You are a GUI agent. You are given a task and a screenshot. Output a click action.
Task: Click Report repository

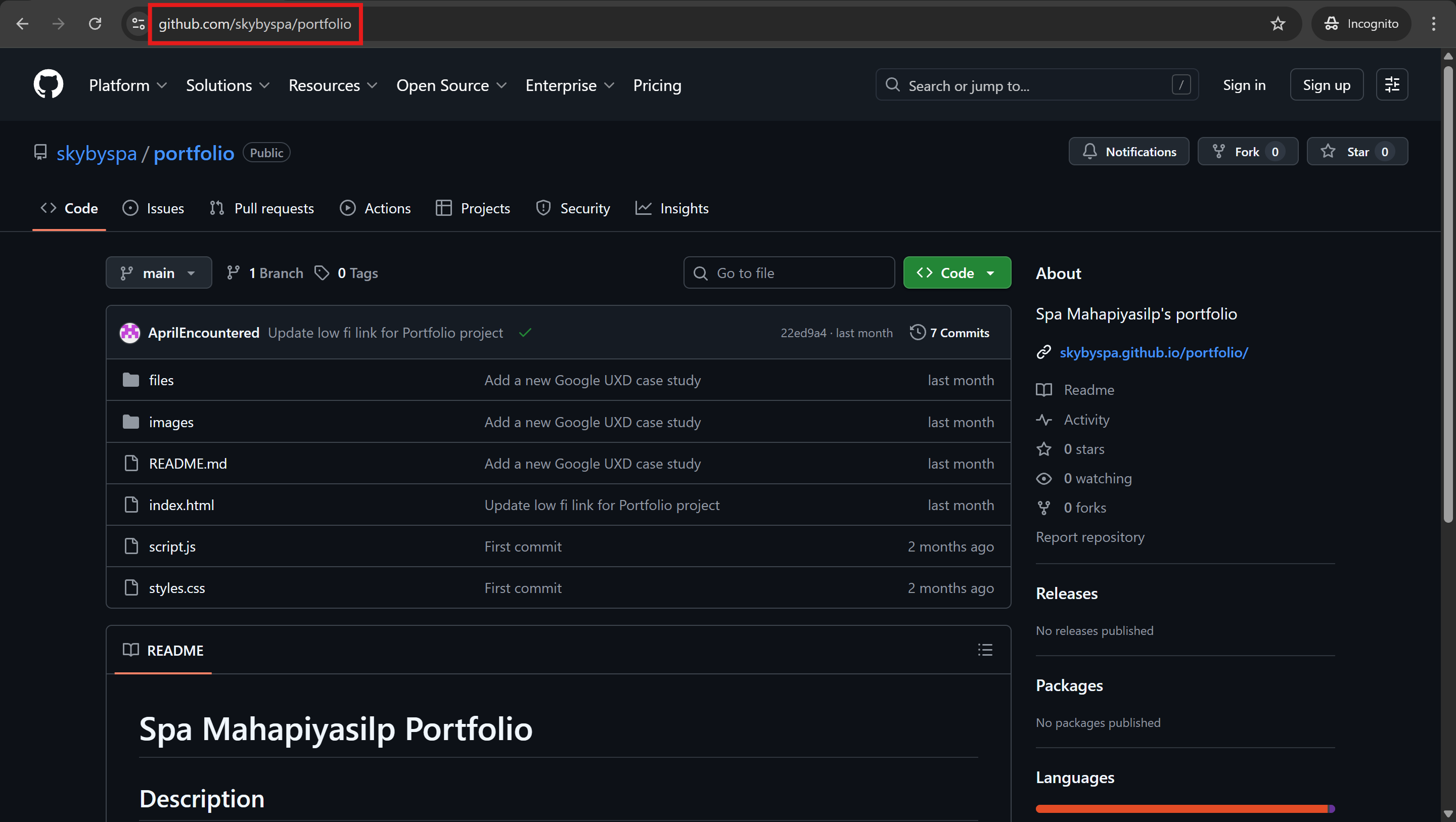[x=1090, y=536]
